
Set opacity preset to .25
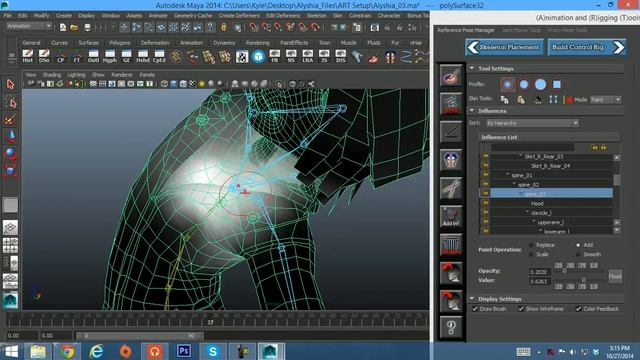tap(559, 265)
